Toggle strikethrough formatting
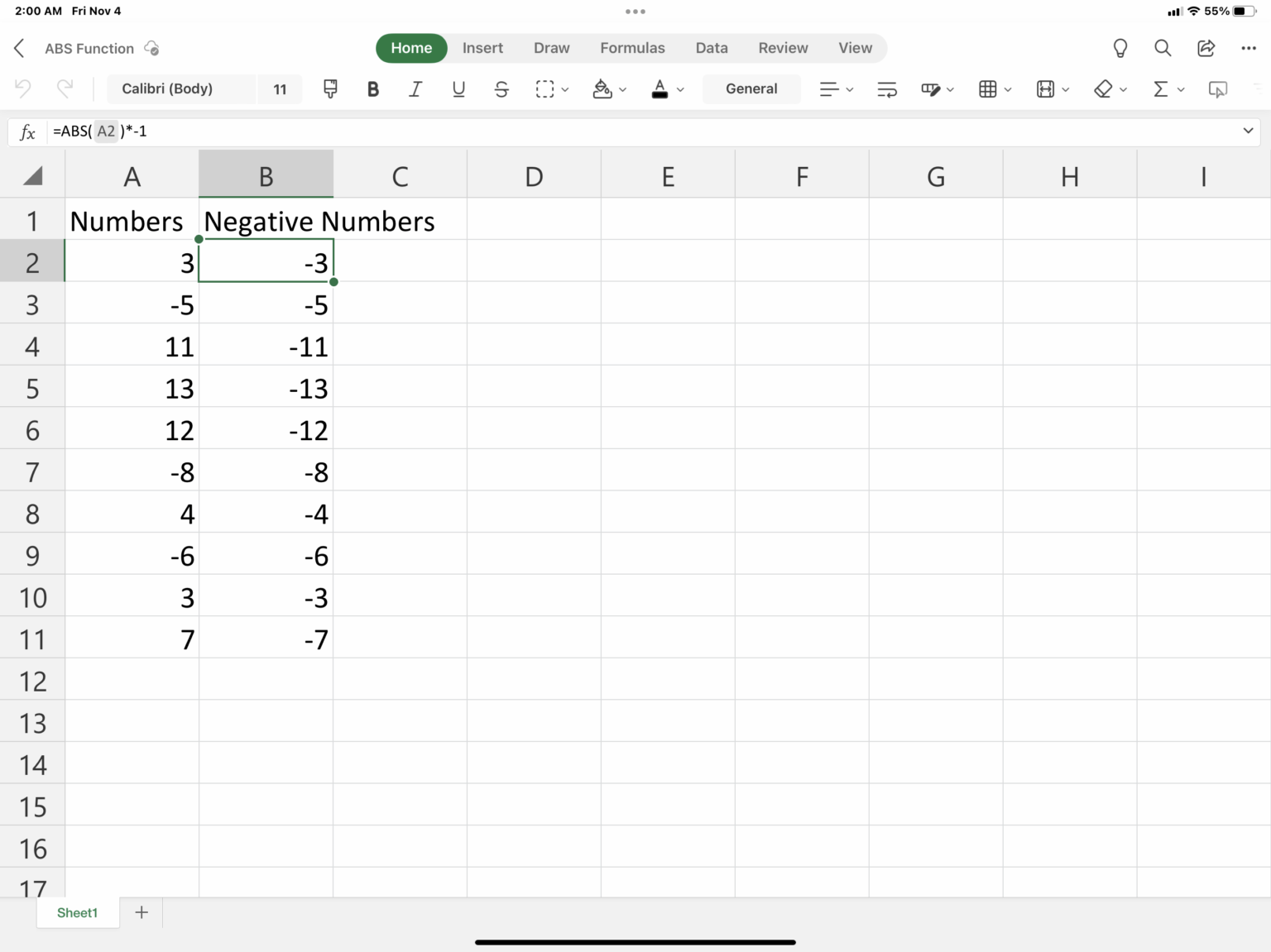This screenshot has height=952, width=1271. click(x=501, y=89)
